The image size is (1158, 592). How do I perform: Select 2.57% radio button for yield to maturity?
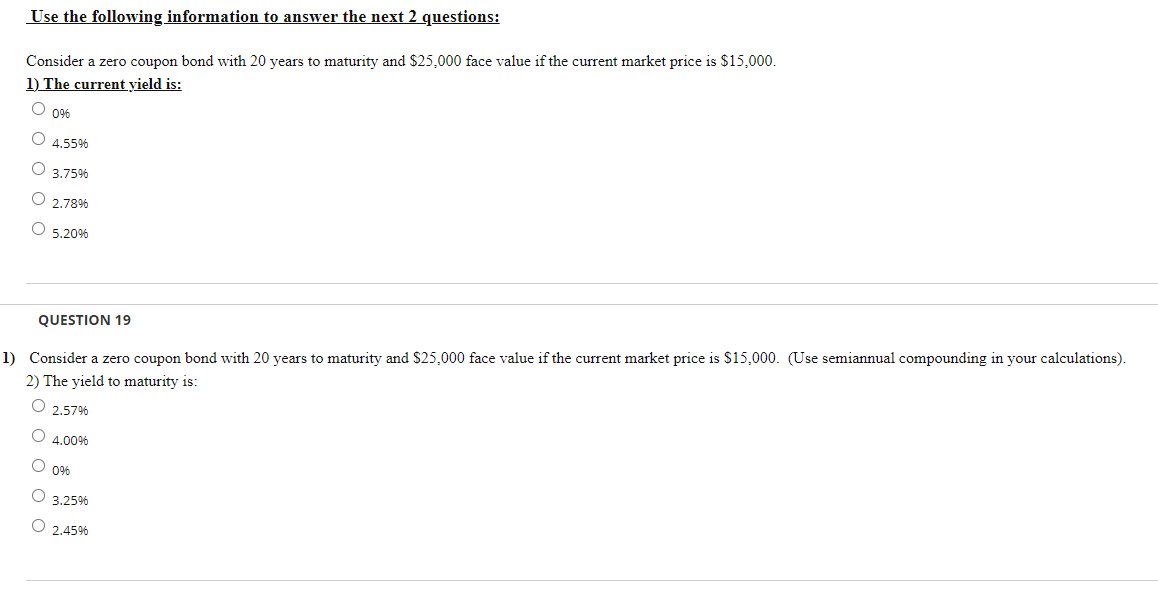[38, 406]
